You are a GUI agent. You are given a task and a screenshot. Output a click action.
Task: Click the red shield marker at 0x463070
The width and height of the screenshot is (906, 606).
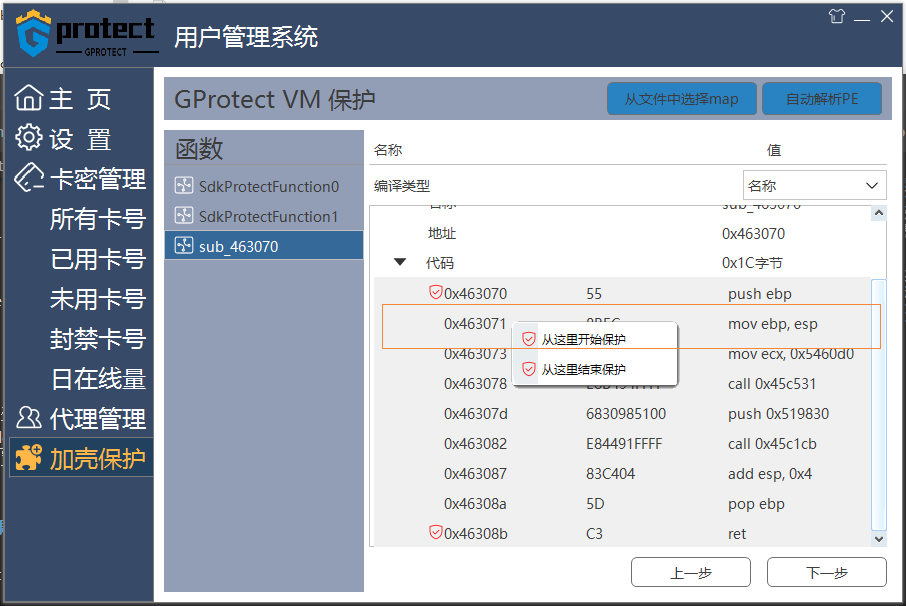436,292
